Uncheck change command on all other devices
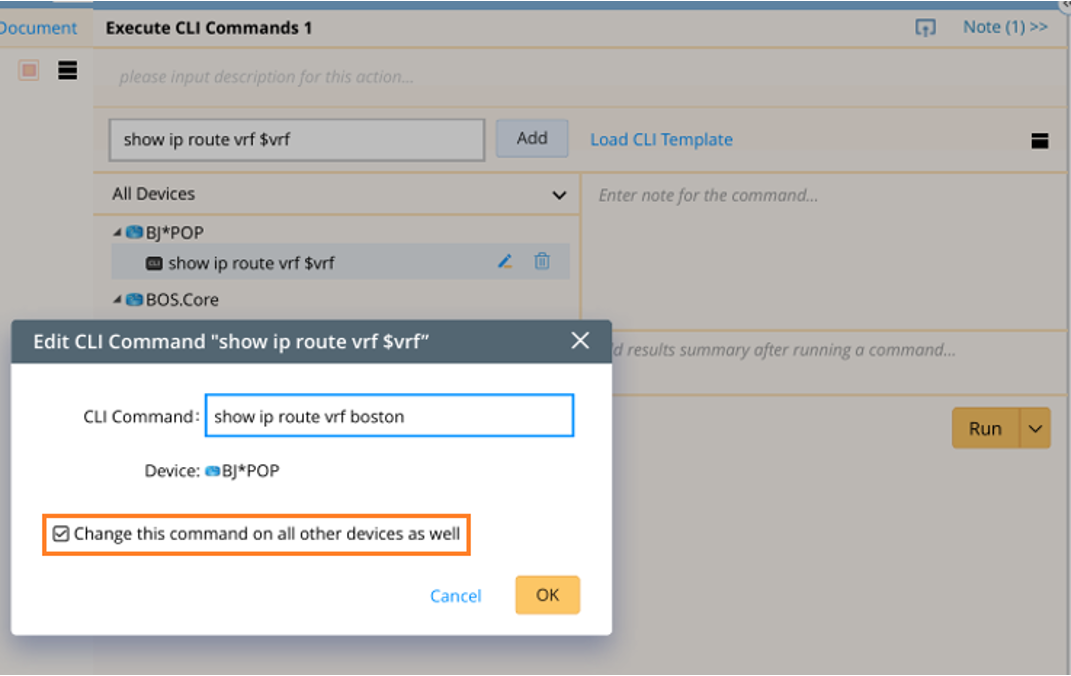Image resolution: width=1071 pixels, height=676 pixels. coord(60,533)
